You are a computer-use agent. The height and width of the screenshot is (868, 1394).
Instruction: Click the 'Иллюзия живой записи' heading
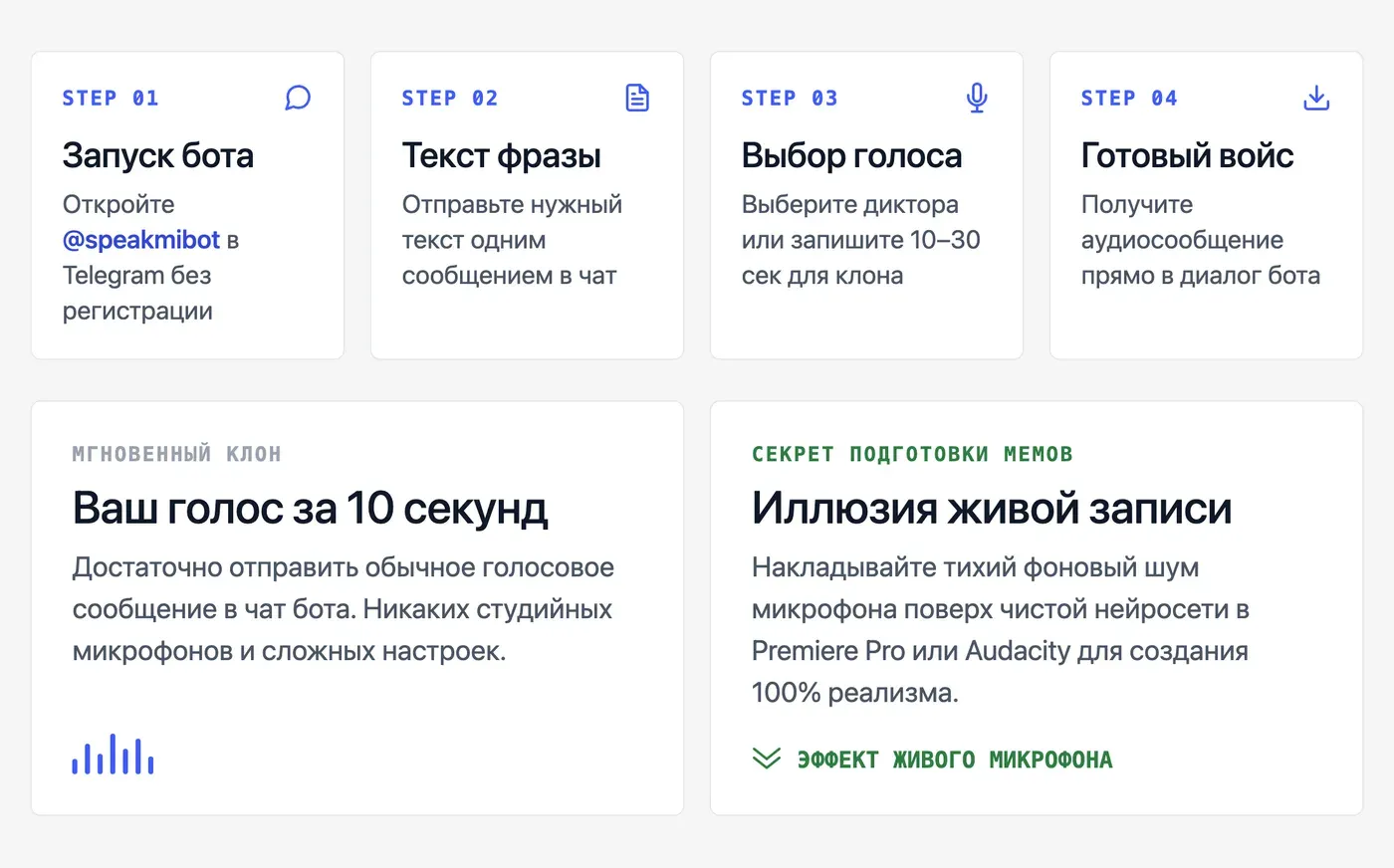(x=992, y=508)
